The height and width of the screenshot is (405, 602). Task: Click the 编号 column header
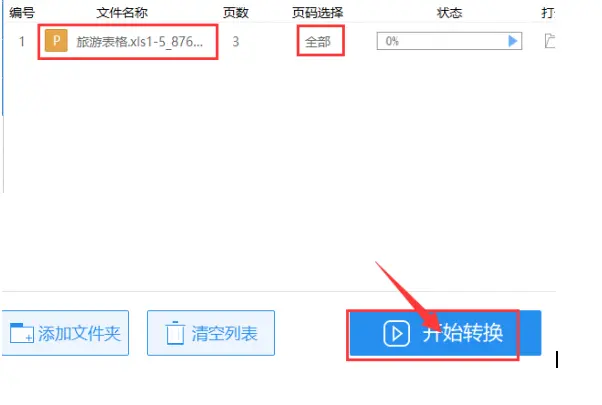22,13
